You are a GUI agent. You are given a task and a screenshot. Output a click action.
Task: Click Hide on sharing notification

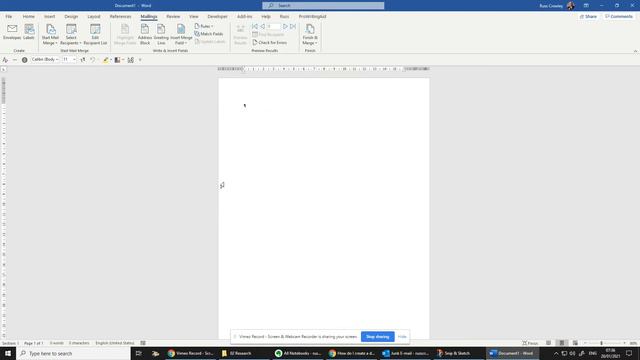(402, 337)
